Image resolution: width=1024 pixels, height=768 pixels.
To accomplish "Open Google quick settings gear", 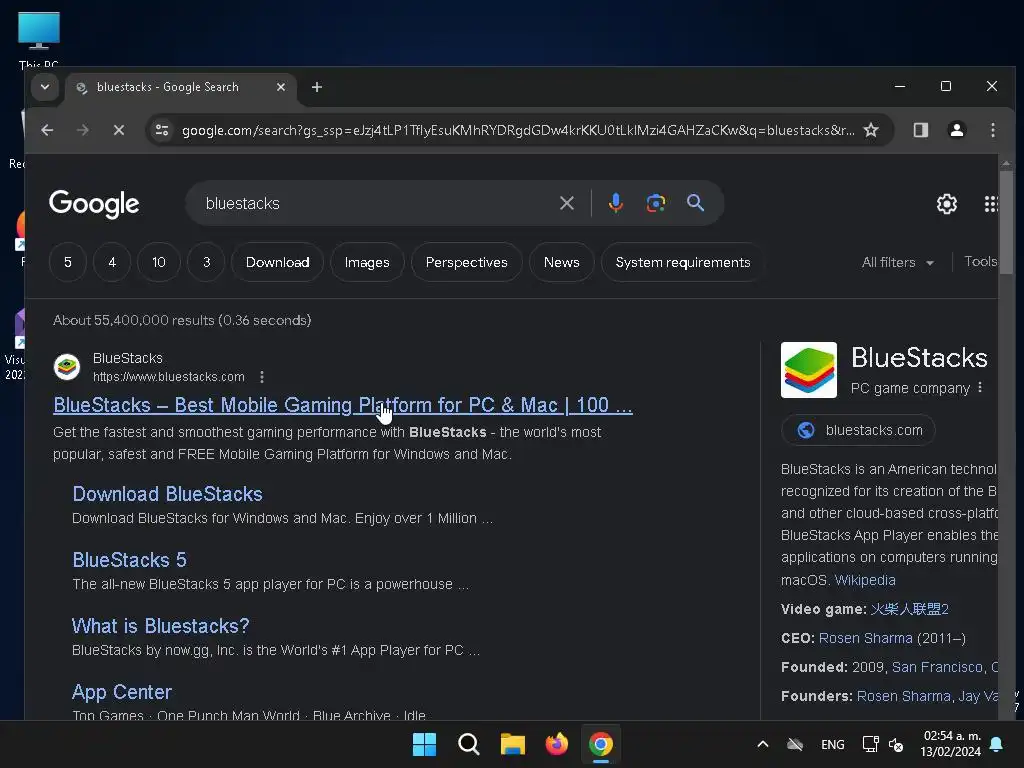I will coord(947,204).
